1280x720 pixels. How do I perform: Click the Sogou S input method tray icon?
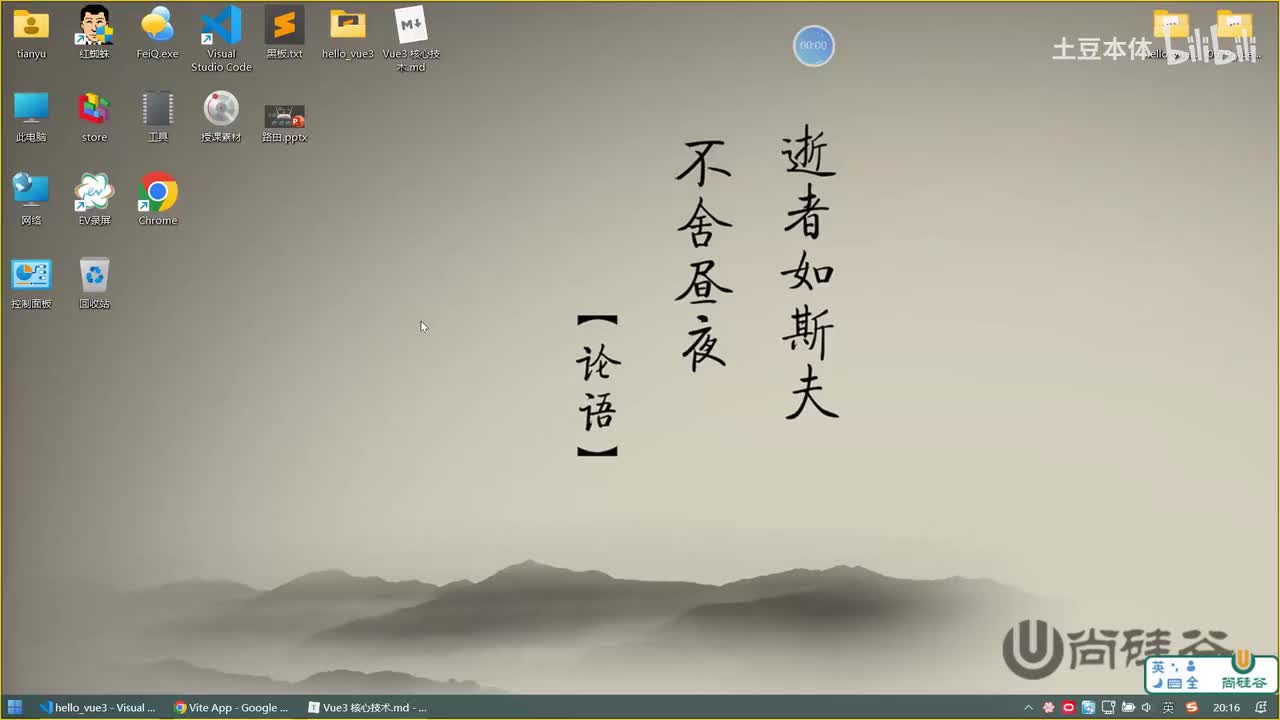pyautogui.click(x=1192, y=708)
